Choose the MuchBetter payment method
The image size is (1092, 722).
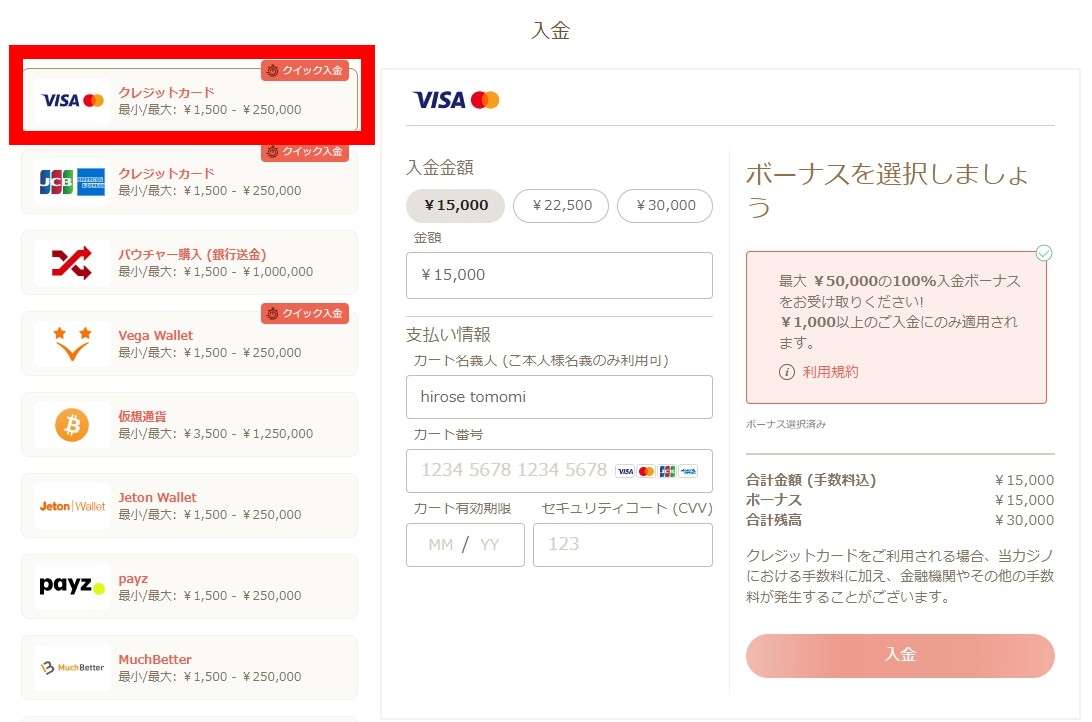click(190, 668)
